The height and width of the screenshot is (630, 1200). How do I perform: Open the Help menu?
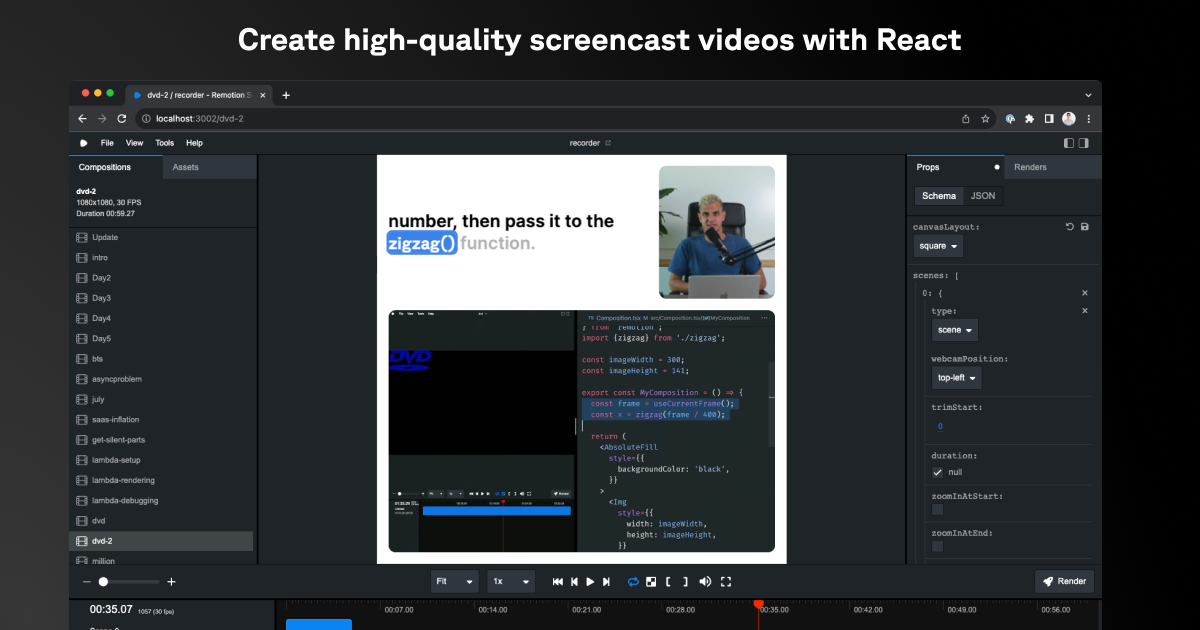coord(194,143)
